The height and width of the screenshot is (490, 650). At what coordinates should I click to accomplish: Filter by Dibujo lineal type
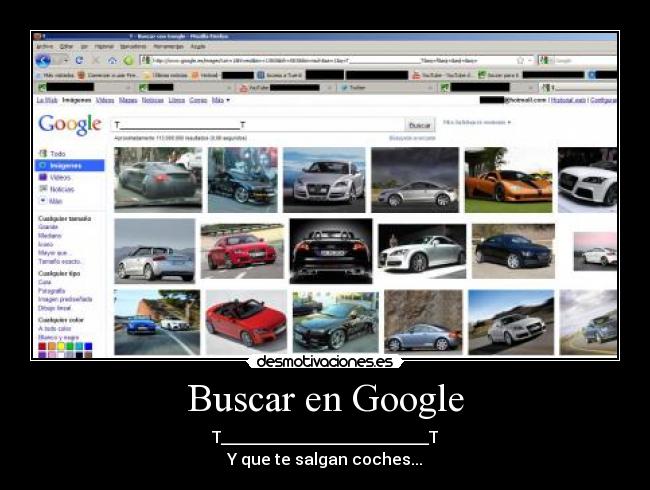click(55, 308)
